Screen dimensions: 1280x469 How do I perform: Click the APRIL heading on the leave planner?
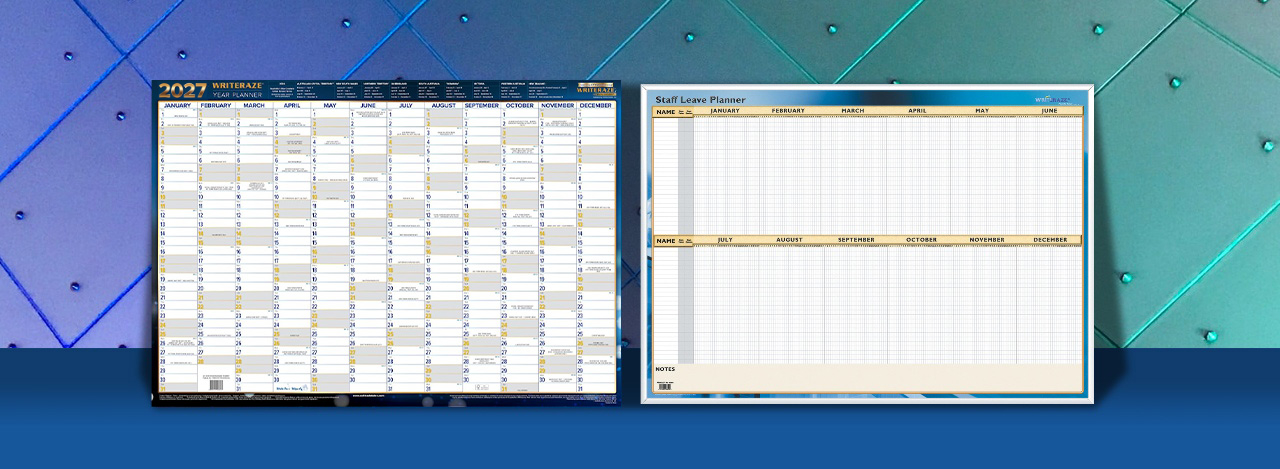[x=917, y=111]
